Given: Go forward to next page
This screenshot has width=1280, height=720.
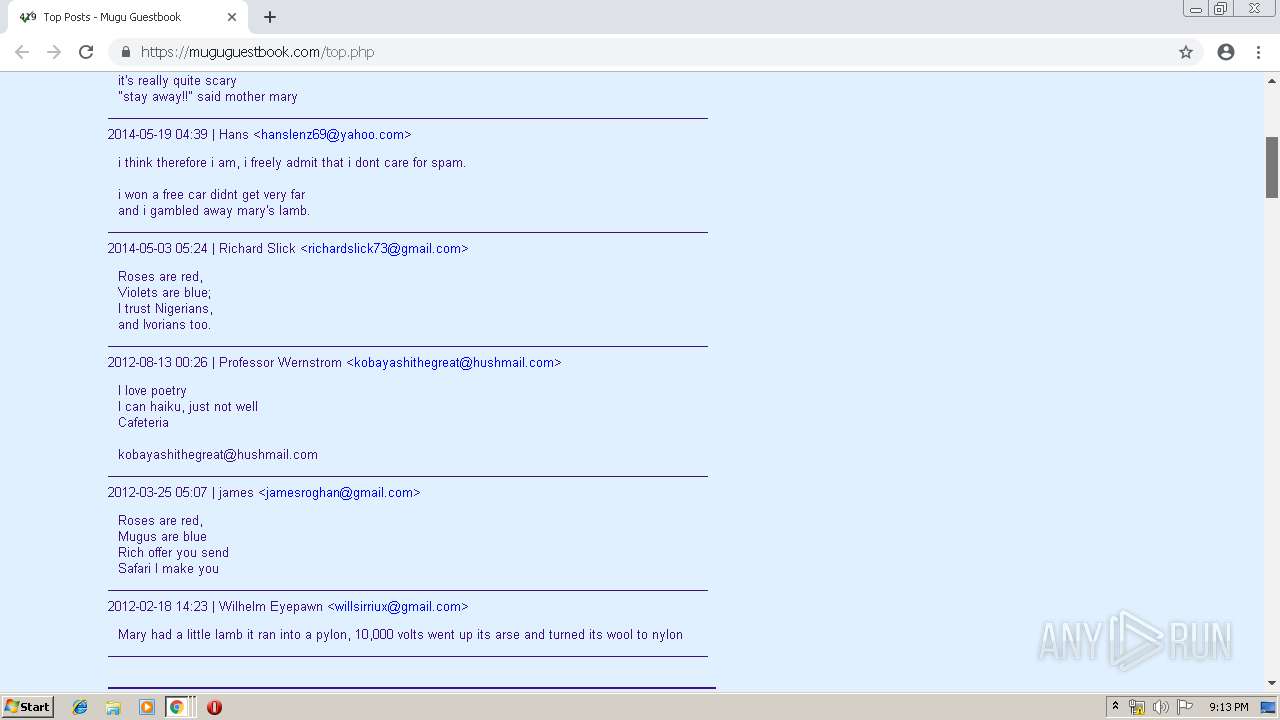Looking at the screenshot, I should click(x=54, y=52).
